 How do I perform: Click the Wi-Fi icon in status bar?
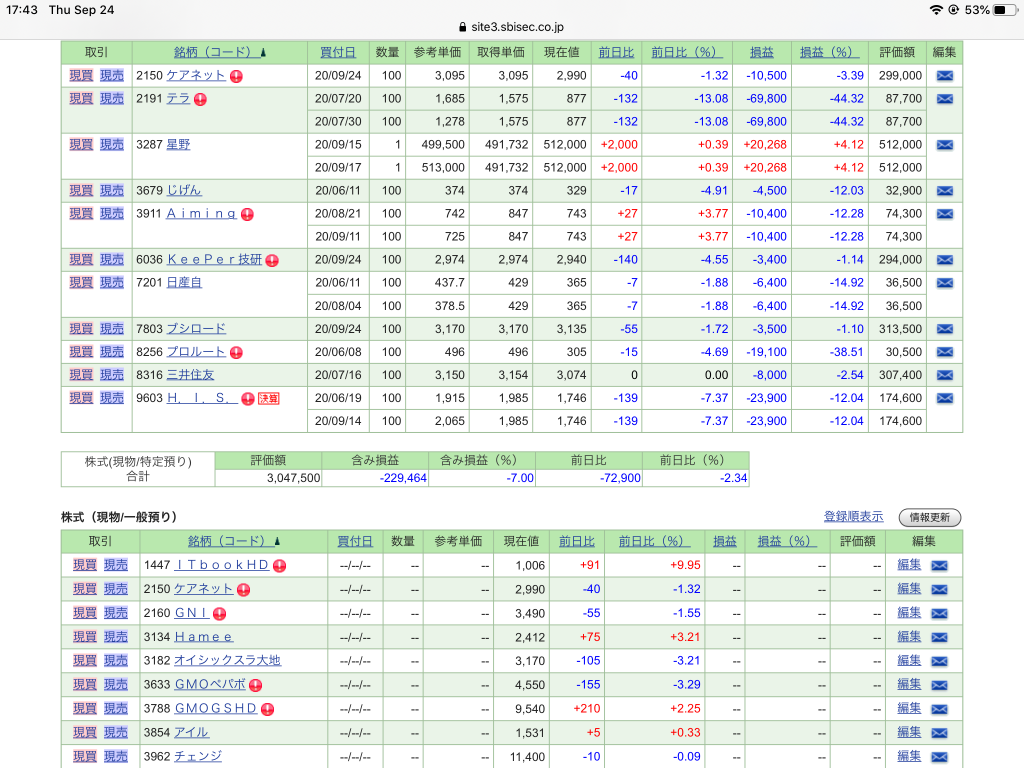pyautogui.click(x=936, y=10)
